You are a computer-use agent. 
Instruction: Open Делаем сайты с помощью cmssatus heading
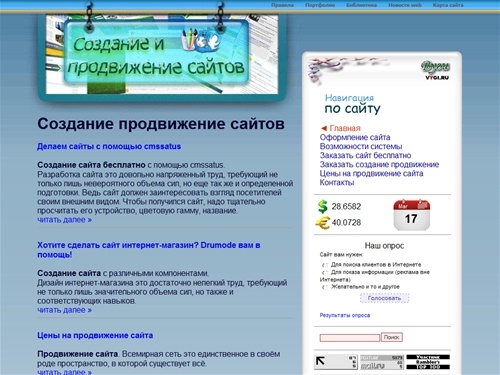pos(109,146)
